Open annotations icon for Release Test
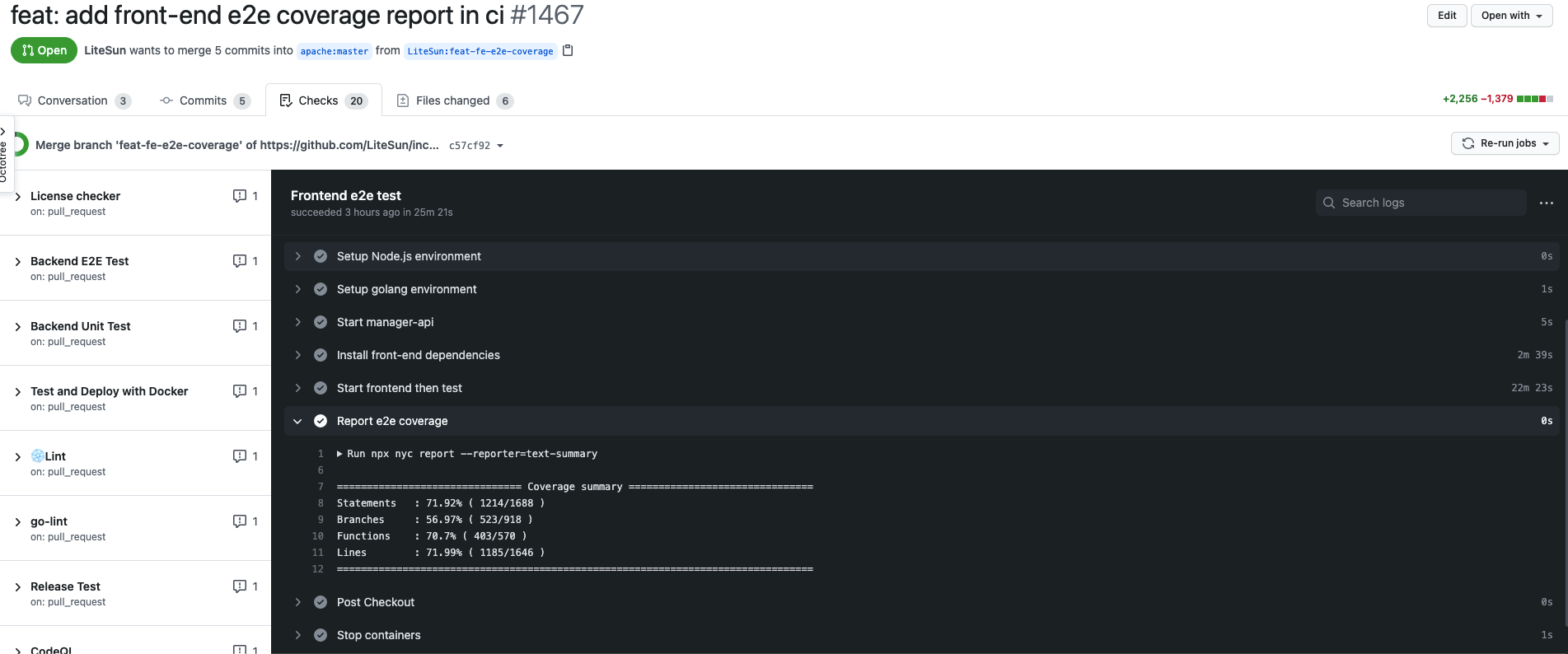This screenshot has width=1568, height=654. point(240,586)
